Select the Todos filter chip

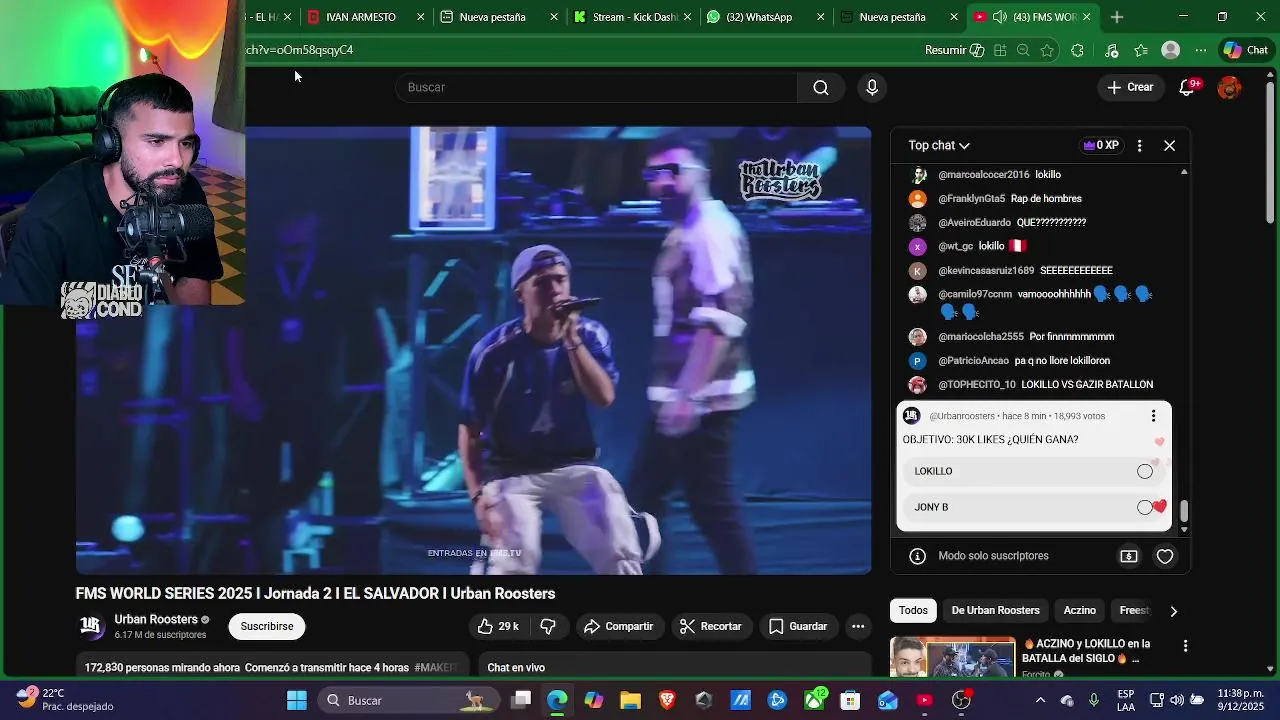click(913, 610)
